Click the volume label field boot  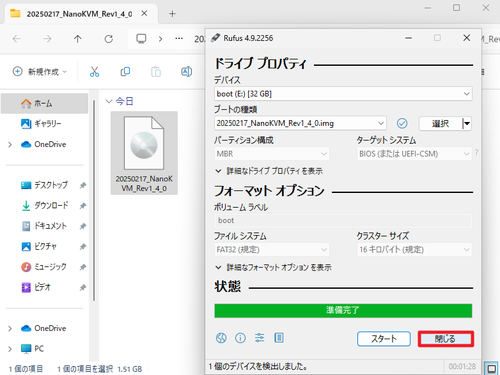pos(343,220)
